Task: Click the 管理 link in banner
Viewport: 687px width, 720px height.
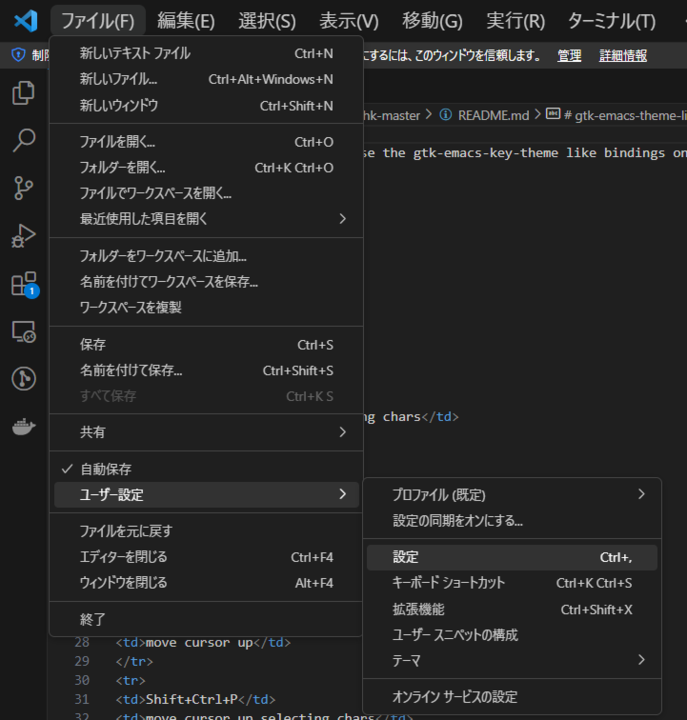Action: tap(569, 56)
